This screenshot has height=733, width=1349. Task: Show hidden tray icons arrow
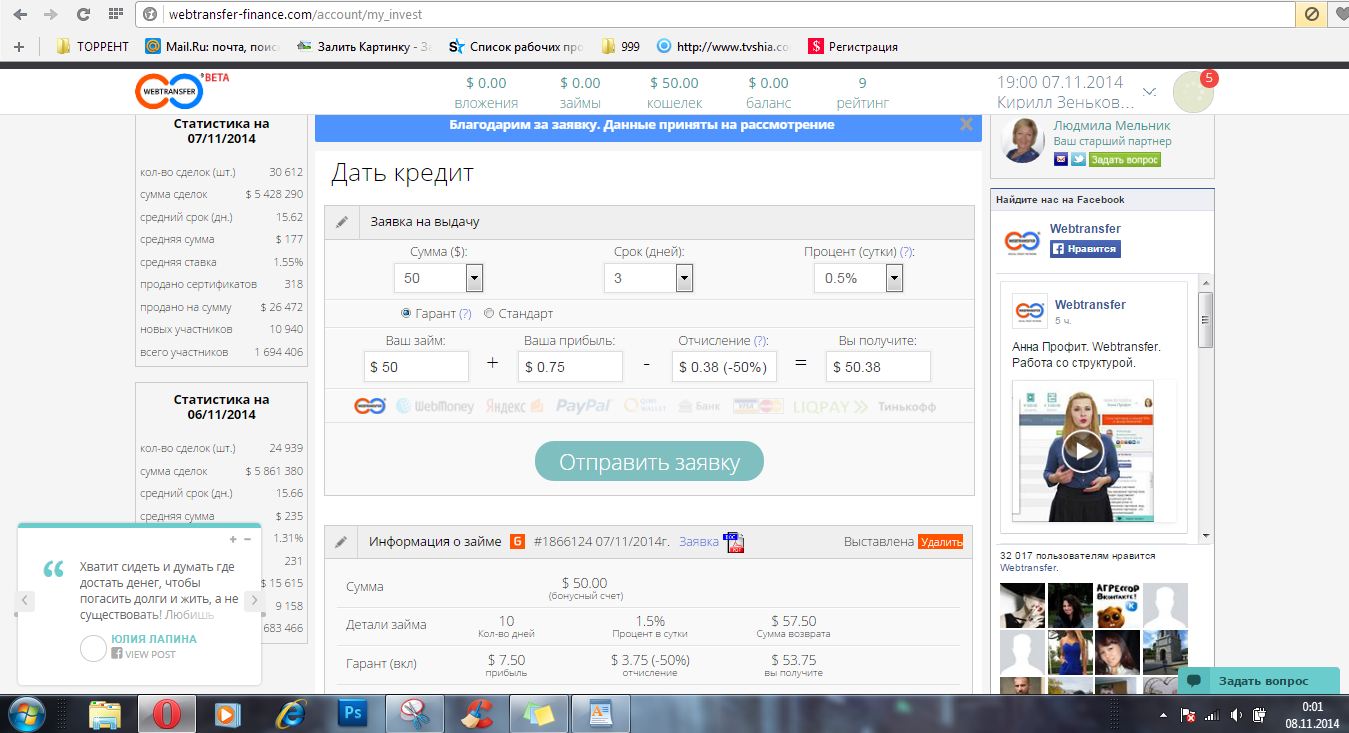coord(1164,716)
